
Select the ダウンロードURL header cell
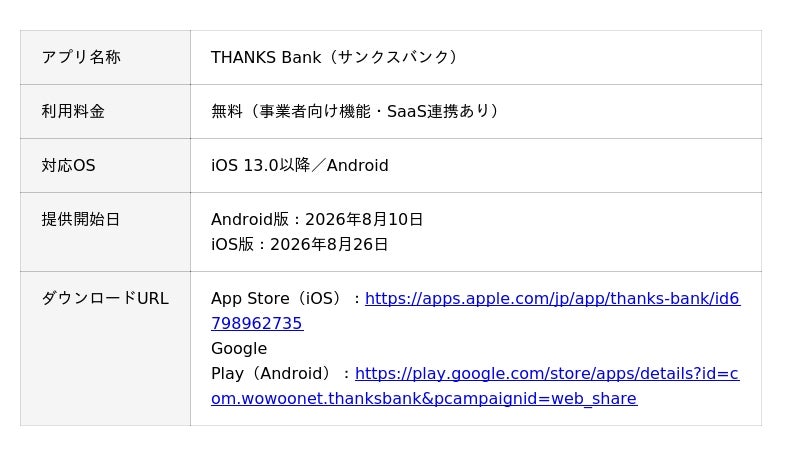(x=105, y=348)
